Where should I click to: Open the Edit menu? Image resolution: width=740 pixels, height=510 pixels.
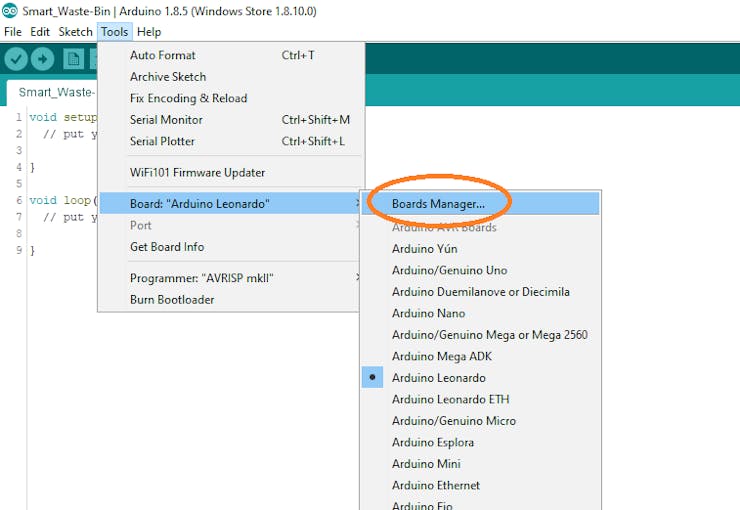click(40, 32)
